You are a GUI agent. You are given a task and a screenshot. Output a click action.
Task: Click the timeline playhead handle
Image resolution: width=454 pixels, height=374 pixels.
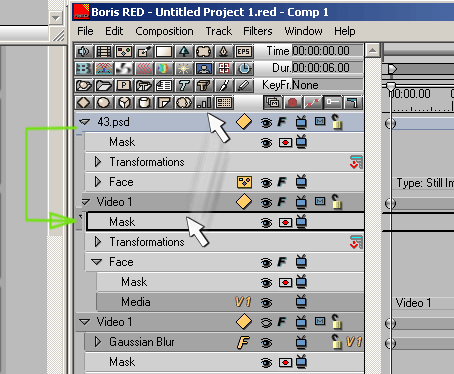tap(391, 86)
